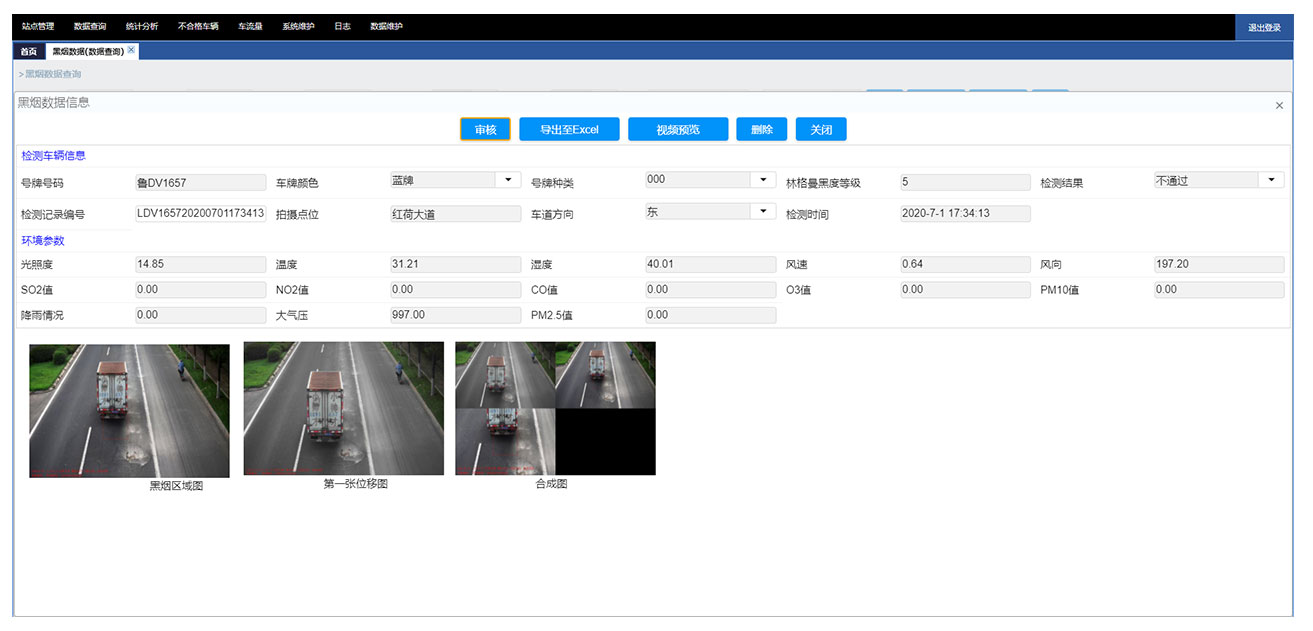Viewport: 1313px width, 631px height.
Task: Close the 黑烟数据信息 dialog with the X
Action: pos(1279,105)
